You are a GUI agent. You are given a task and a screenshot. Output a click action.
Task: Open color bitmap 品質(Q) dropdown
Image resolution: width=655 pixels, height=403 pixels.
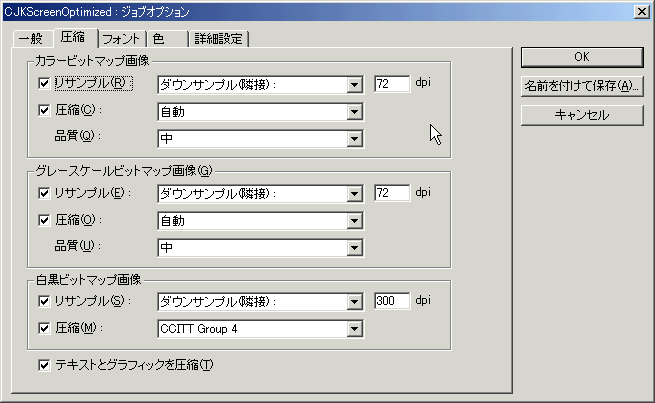(x=354, y=138)
